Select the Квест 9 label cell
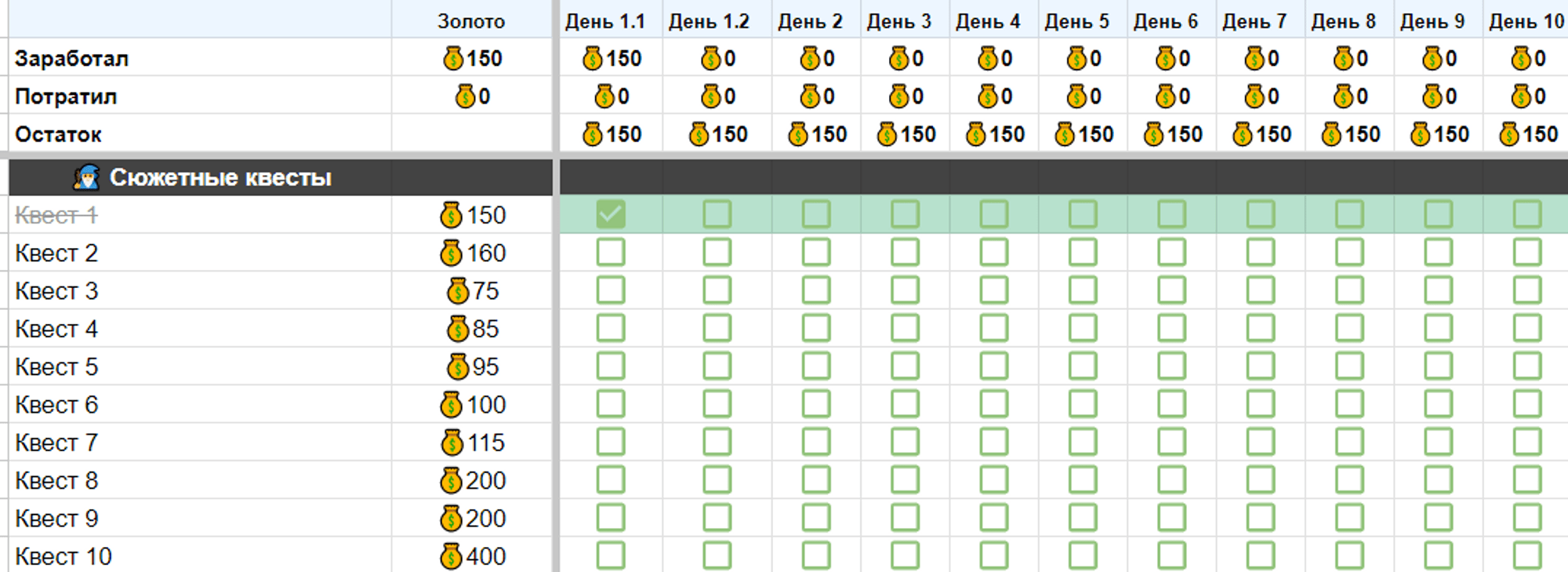1568x572 pixels. coord(200,518)
